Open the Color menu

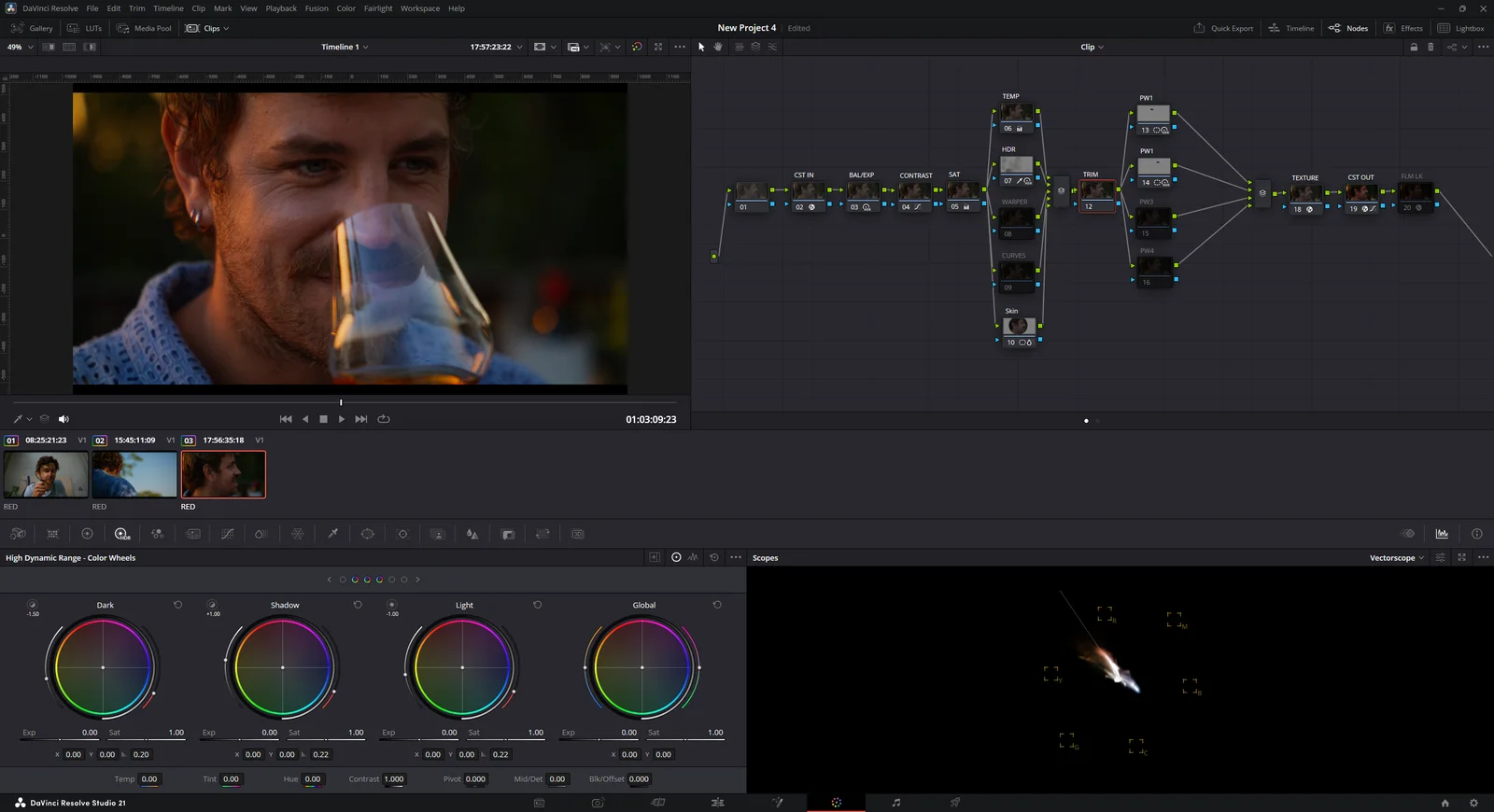tap(345, 8)
